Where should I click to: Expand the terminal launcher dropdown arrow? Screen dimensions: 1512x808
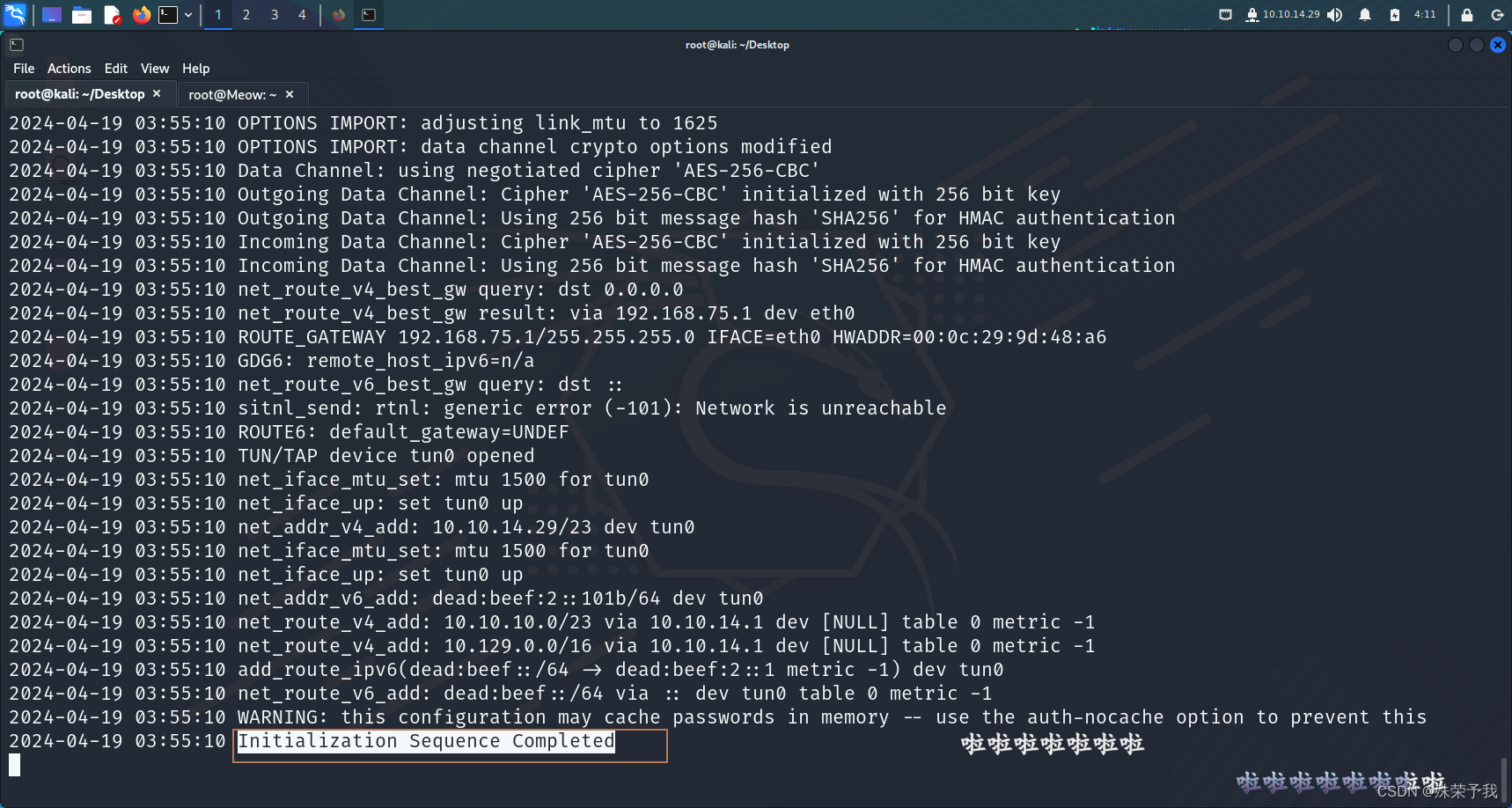point(188,15)
